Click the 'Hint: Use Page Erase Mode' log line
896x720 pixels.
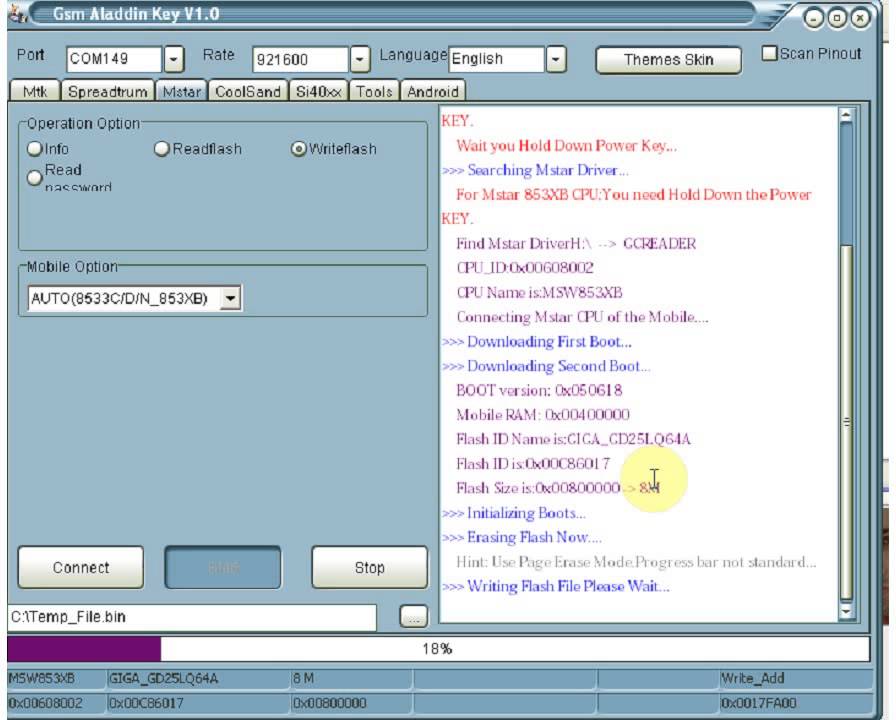(636, 562)
